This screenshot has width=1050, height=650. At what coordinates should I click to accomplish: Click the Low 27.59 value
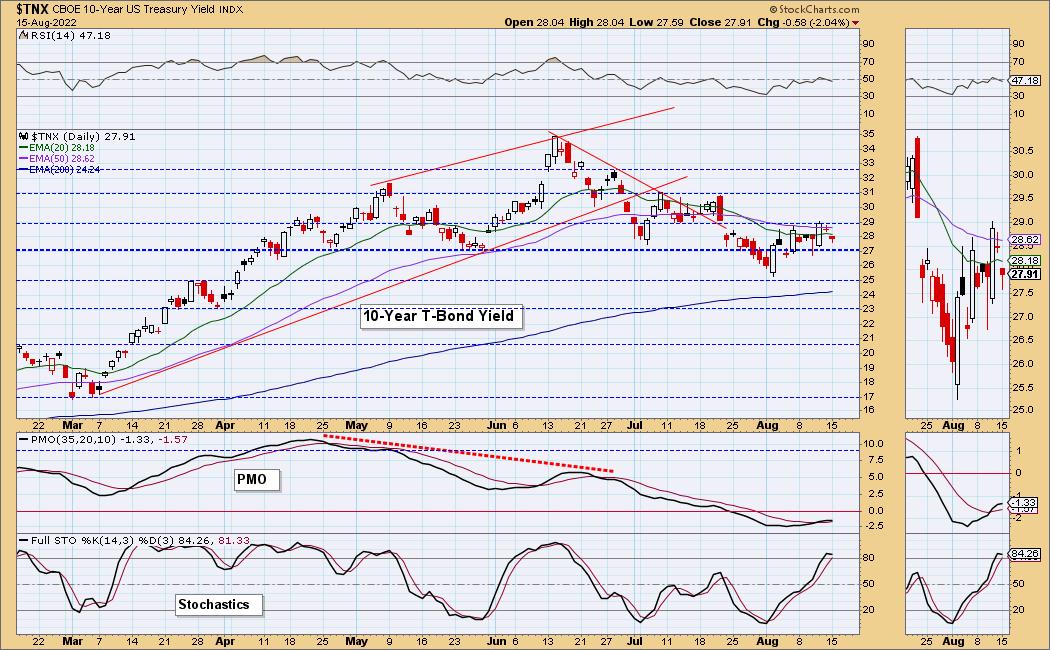656,22
